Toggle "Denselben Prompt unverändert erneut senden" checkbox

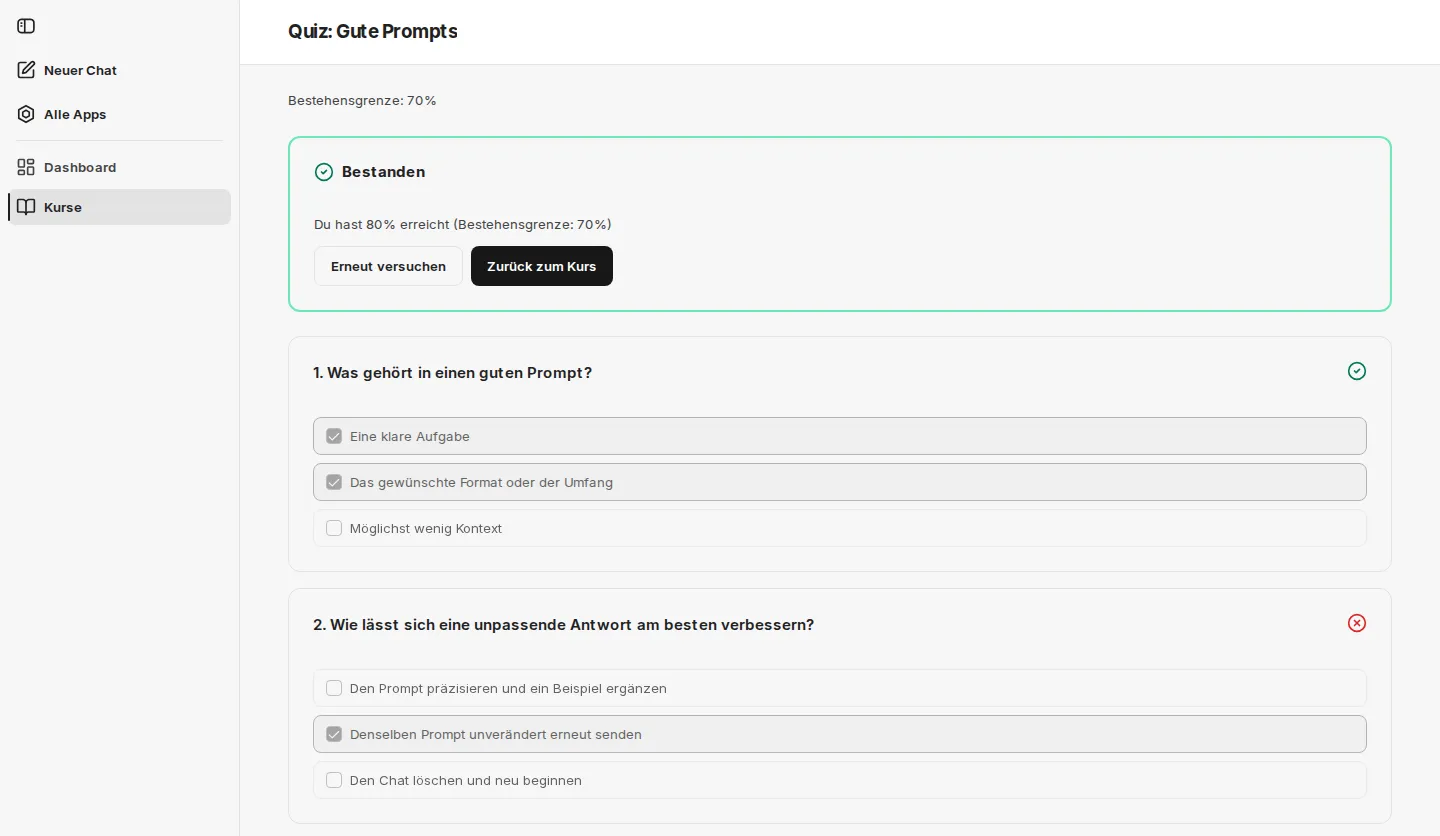tap(334, 734)
